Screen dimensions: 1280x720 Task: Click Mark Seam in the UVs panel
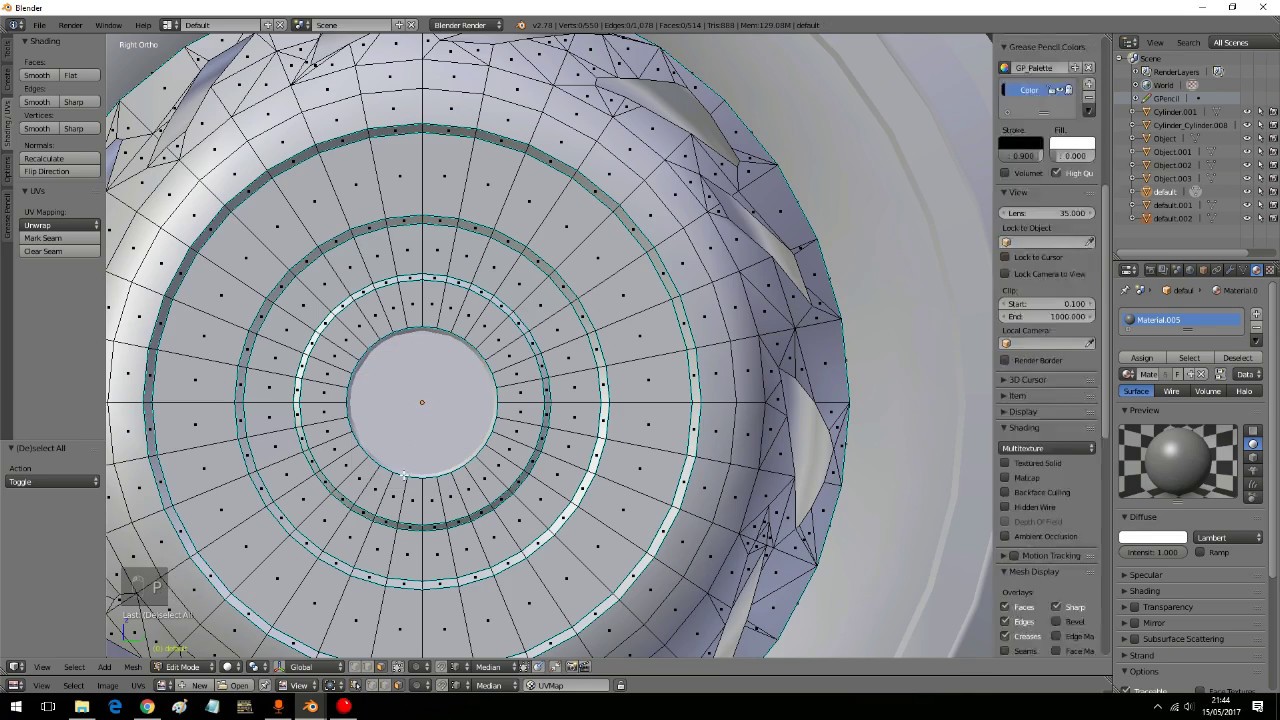[x=62, y=238]
